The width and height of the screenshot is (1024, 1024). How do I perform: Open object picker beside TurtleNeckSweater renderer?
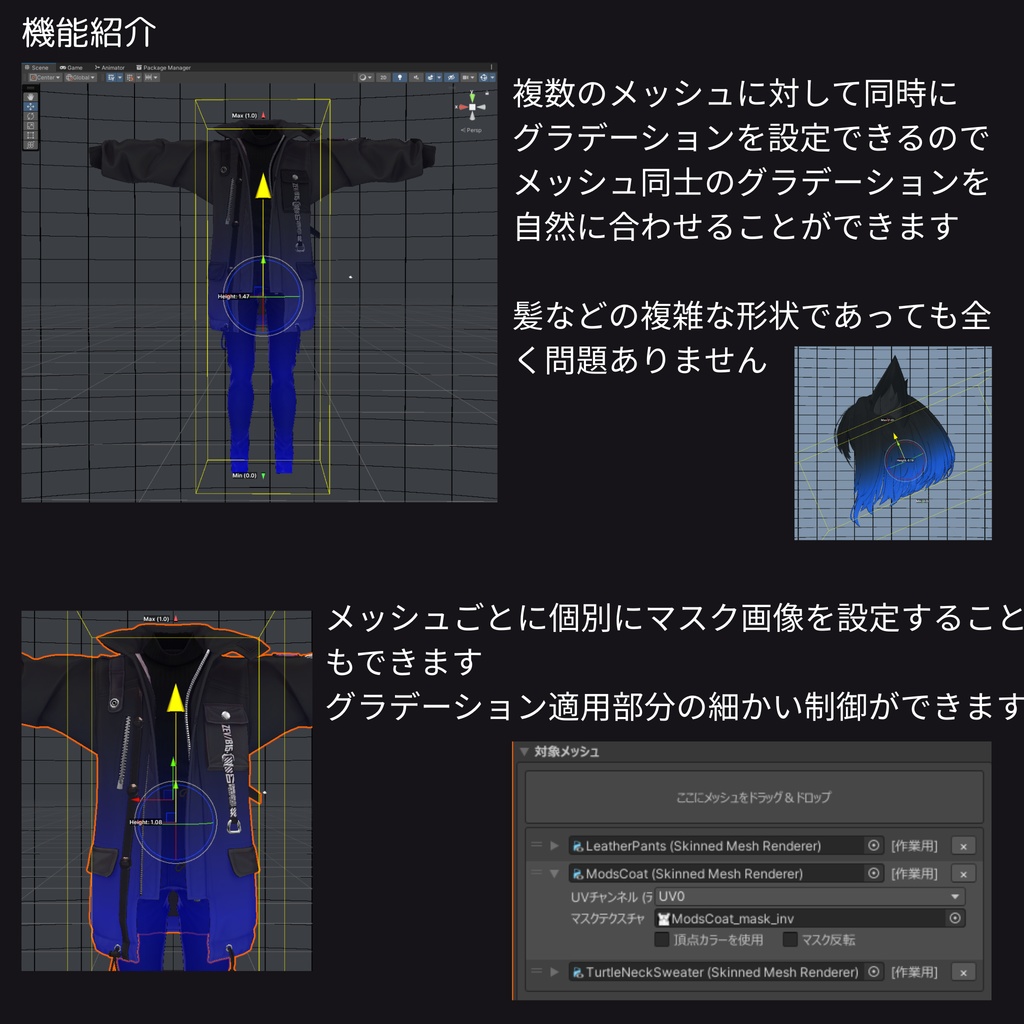point(871,973)
